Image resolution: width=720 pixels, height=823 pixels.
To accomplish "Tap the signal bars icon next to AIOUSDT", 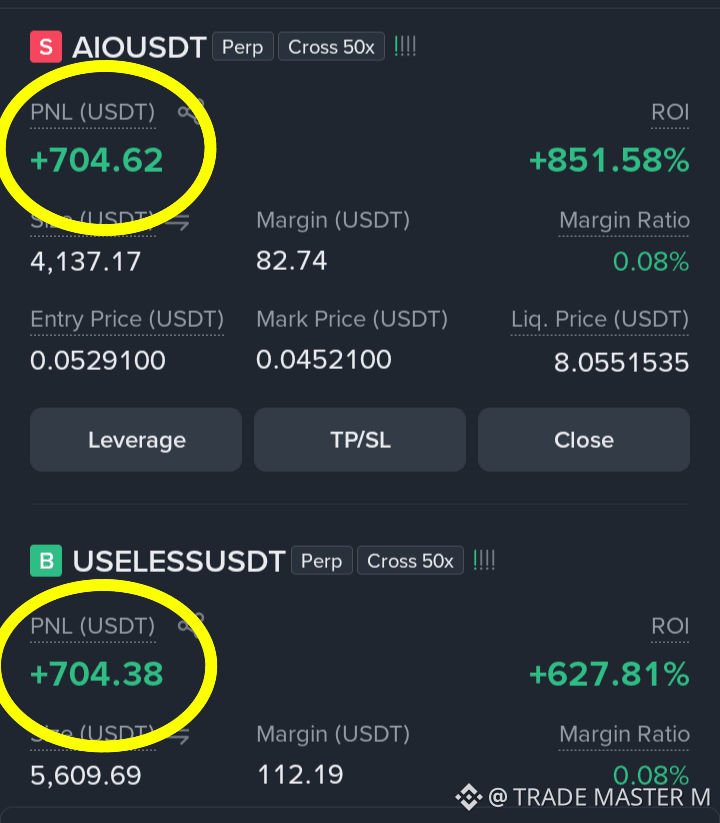I will coord(405,47).
